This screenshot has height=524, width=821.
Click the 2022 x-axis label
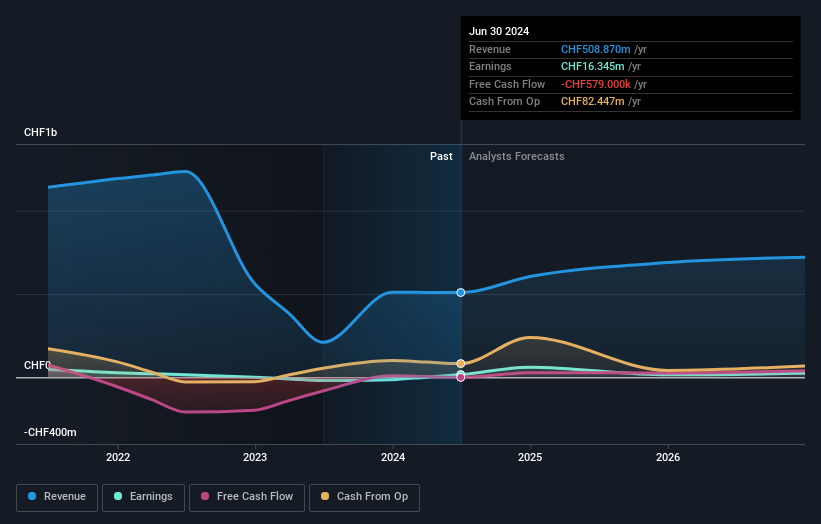tap(118, 457)
